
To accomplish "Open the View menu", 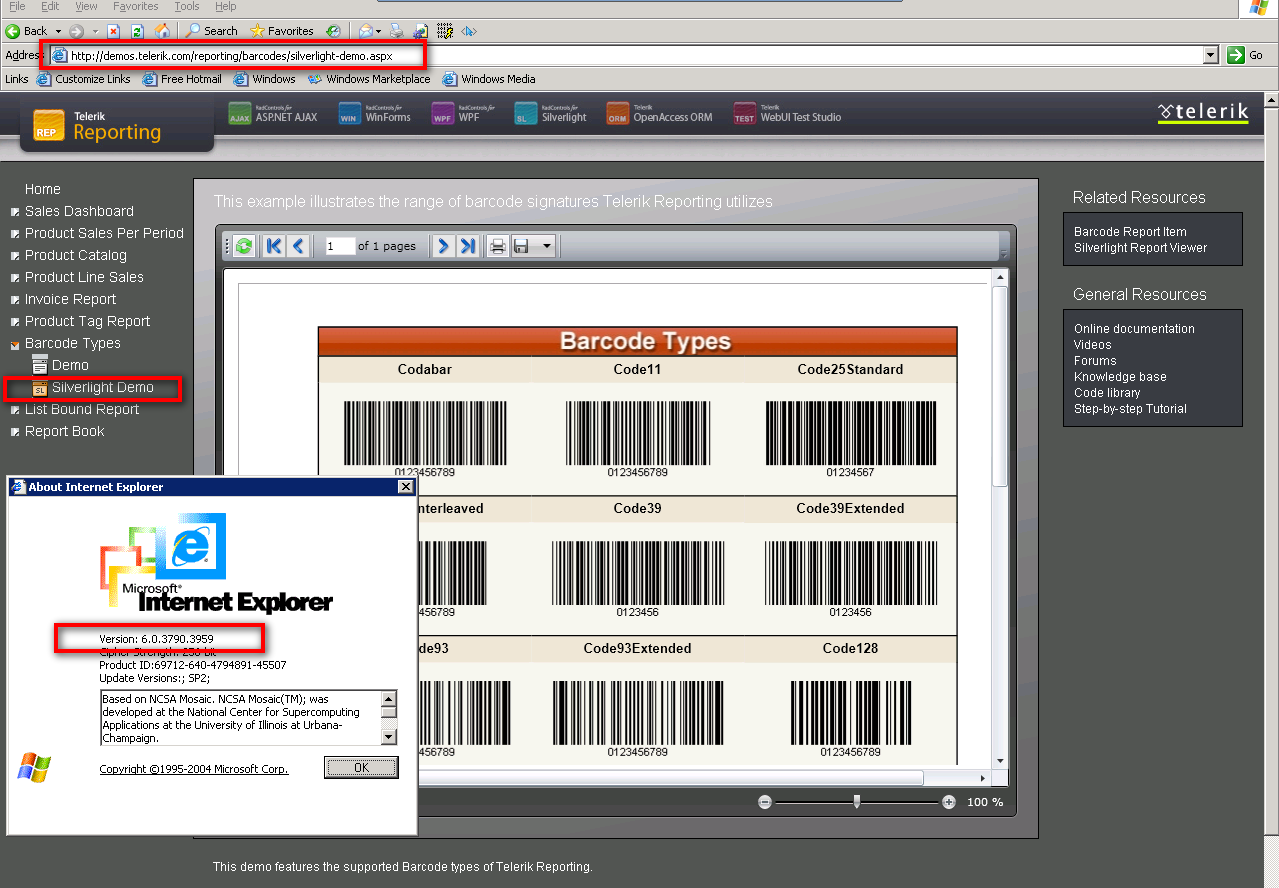I will pos(86,7).
